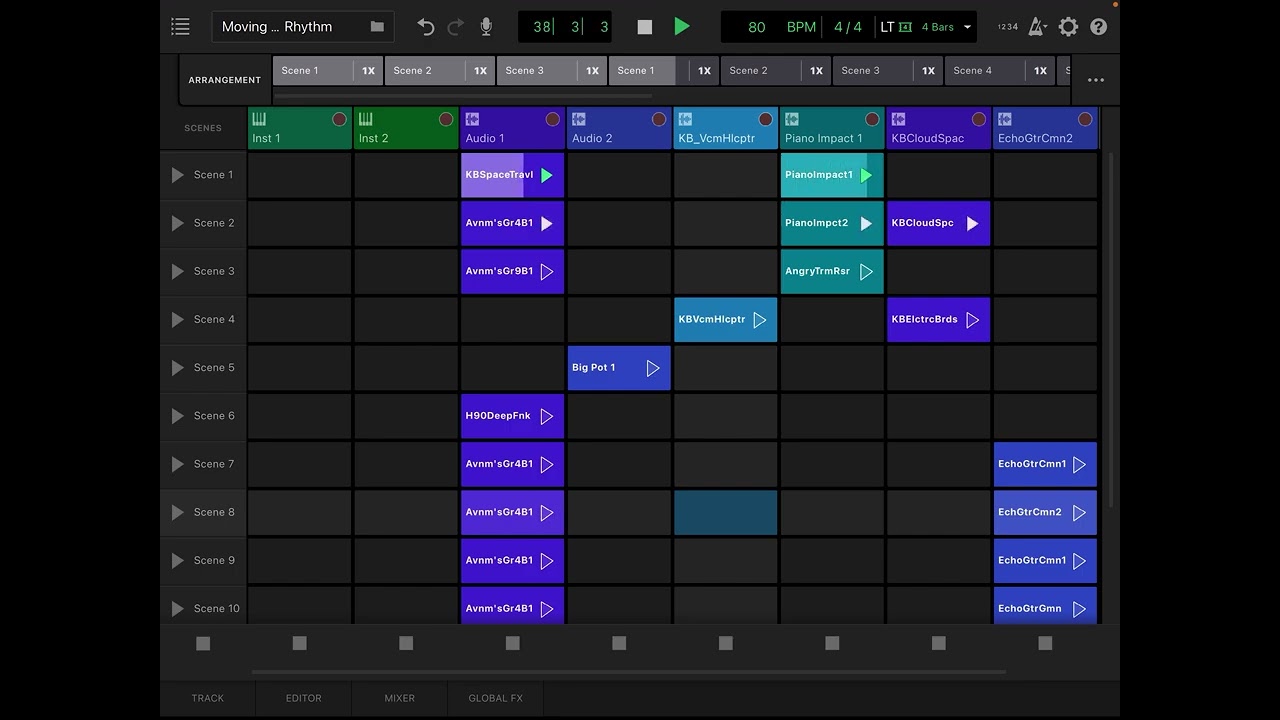Play the PianoImpact1 clip
Viewport: 1280px width, 720px height.
pyautogui.click(x=866, y=175)
